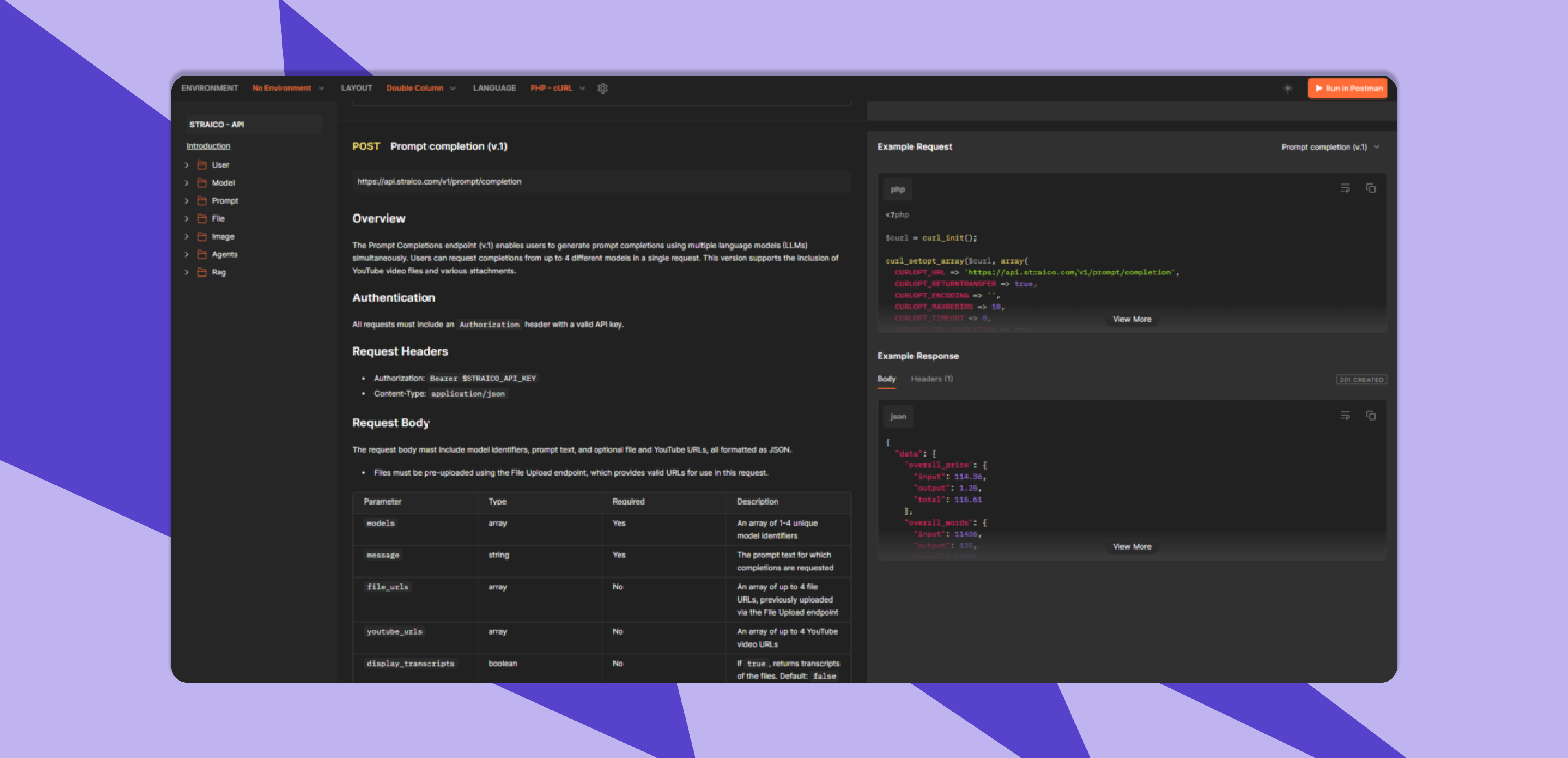
Task: Open the Introduction link in sidebar
Action: pos(208,146)
